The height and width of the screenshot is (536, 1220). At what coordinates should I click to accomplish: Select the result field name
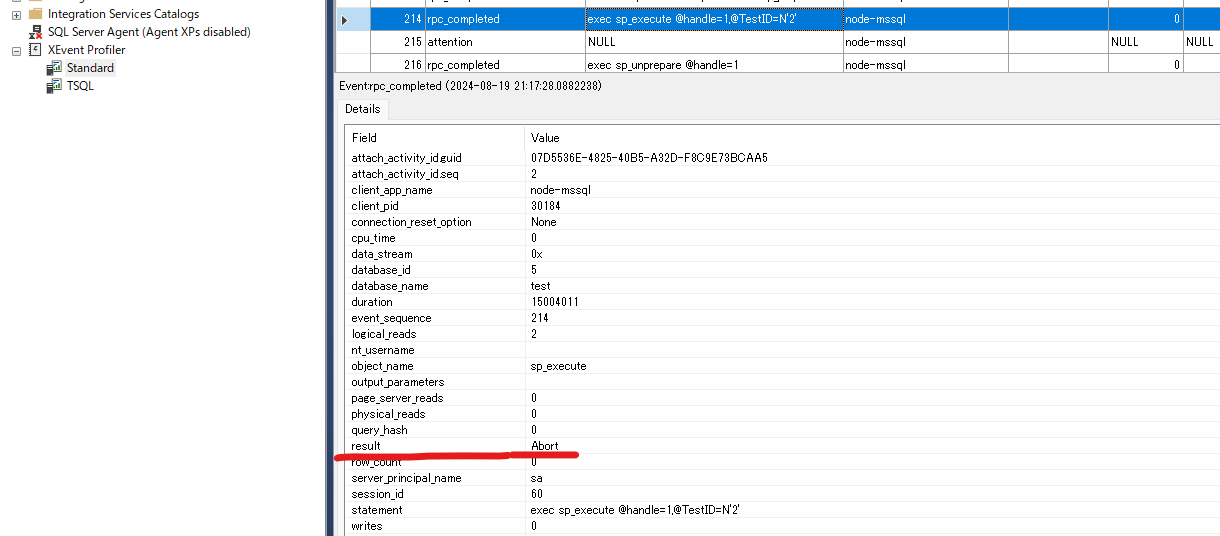coord(365,446)
